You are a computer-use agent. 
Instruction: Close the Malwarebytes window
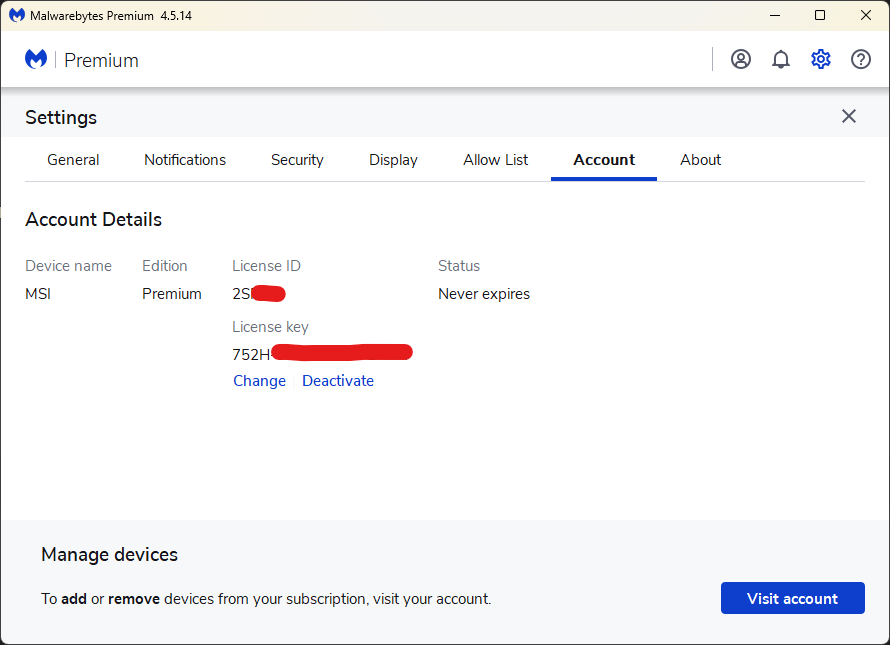point(866,15)
